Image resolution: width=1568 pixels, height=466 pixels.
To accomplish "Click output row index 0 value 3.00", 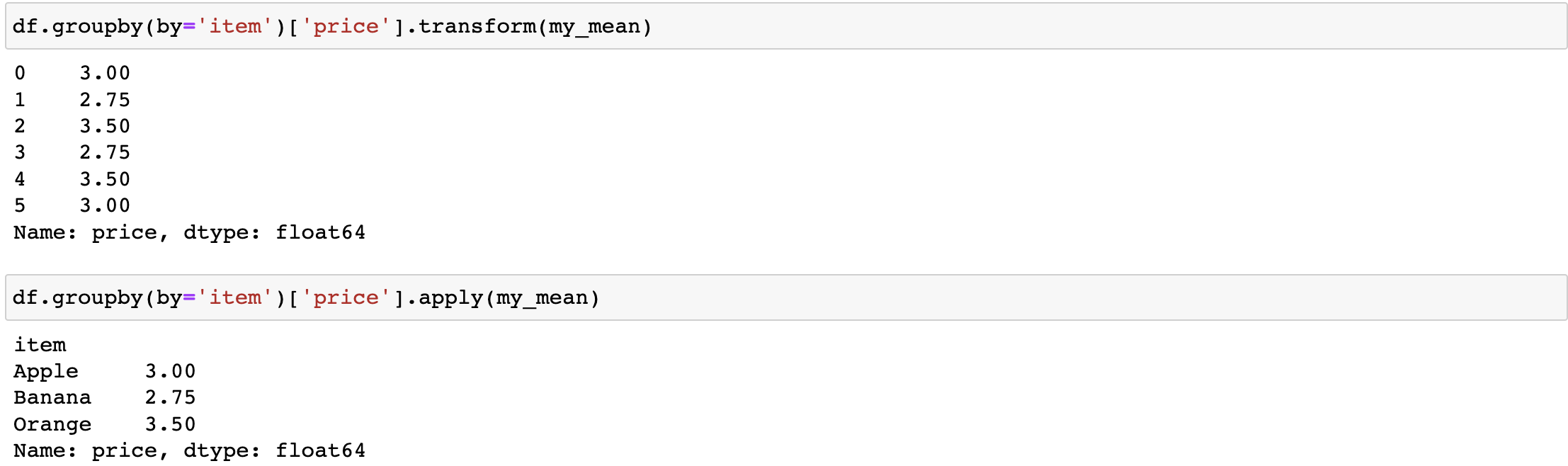I will 105,74.
